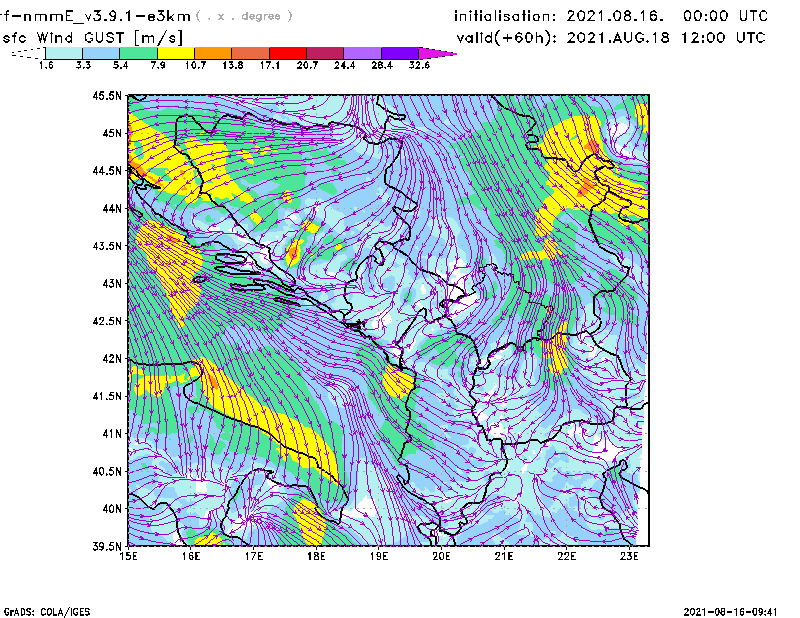This screenshot has width=800, height=618.
Task: Click the light cyan 1.6–3.3 legend swatch
Action: (64, 53)
